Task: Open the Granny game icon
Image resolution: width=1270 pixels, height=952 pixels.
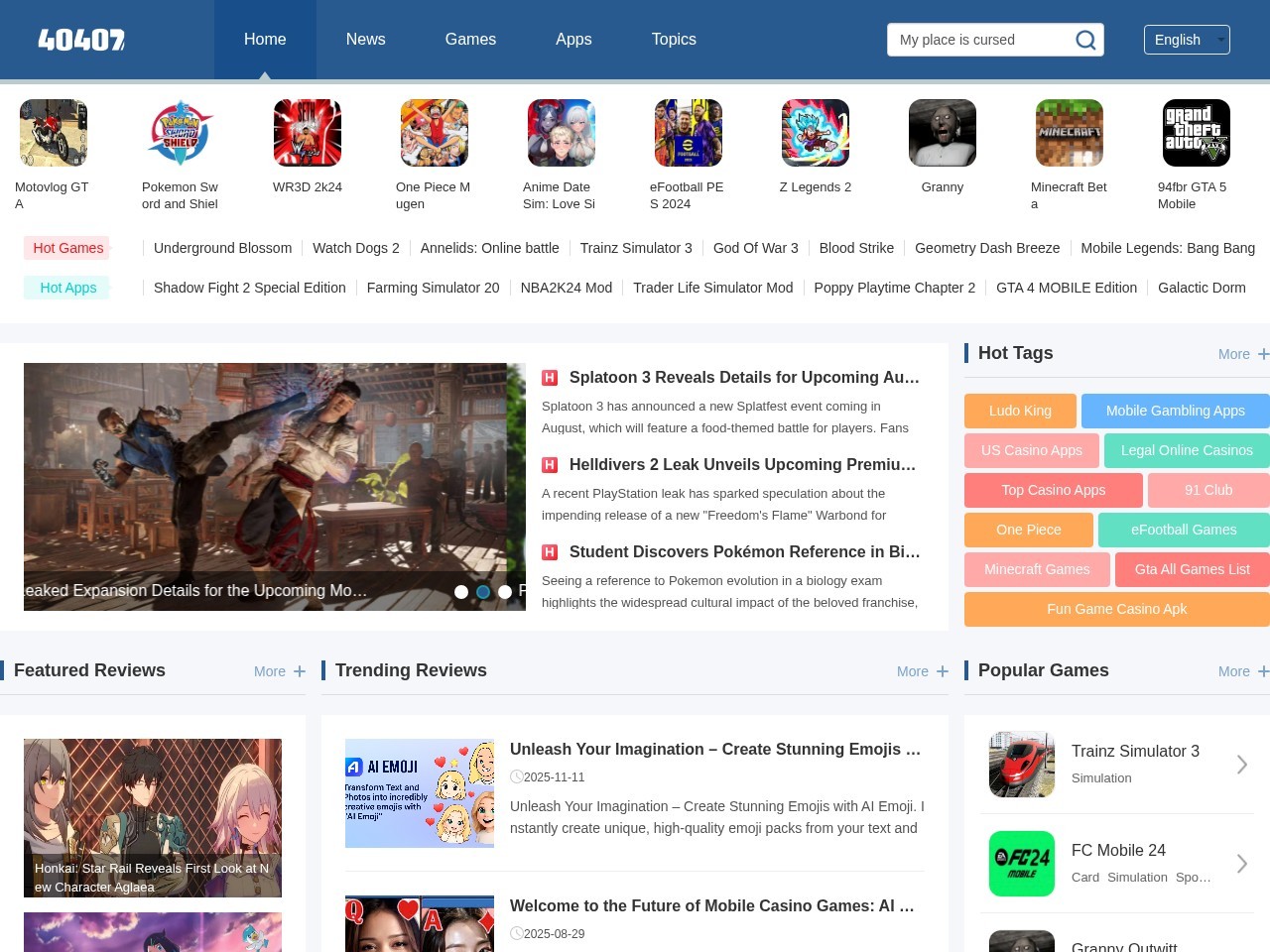Action: click(x=943, y=133)
